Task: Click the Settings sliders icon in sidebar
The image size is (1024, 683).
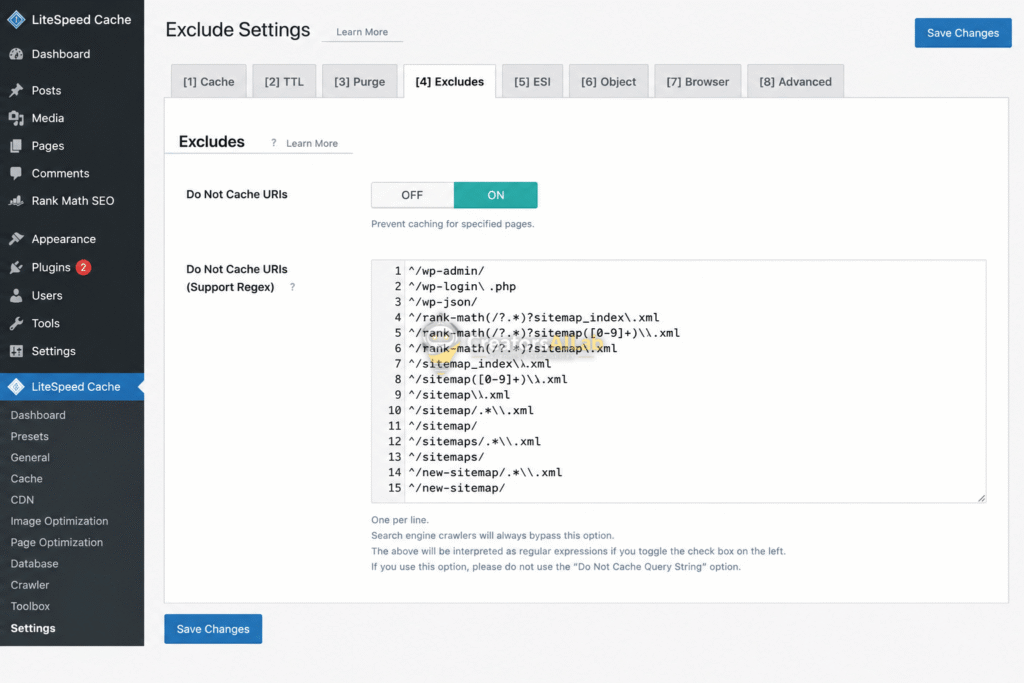Action: [16, 351]
